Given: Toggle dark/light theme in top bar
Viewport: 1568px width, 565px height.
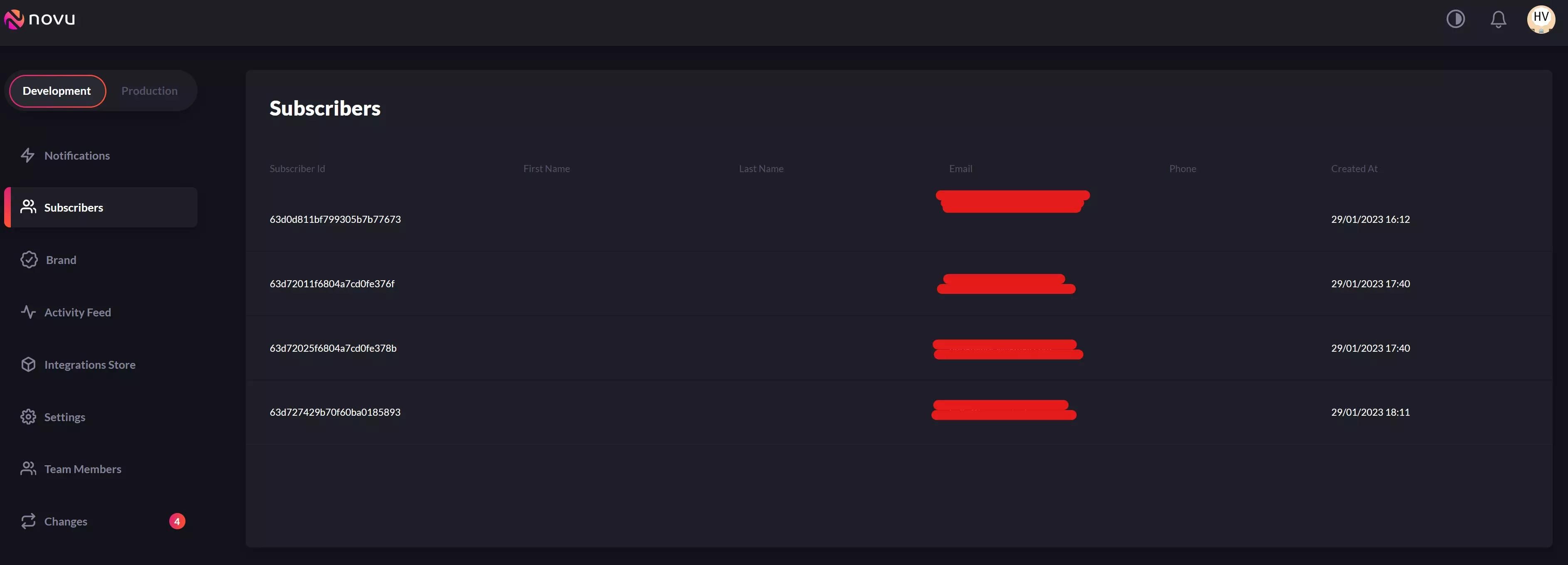Looking at the screenshot, I should 1456,19.
